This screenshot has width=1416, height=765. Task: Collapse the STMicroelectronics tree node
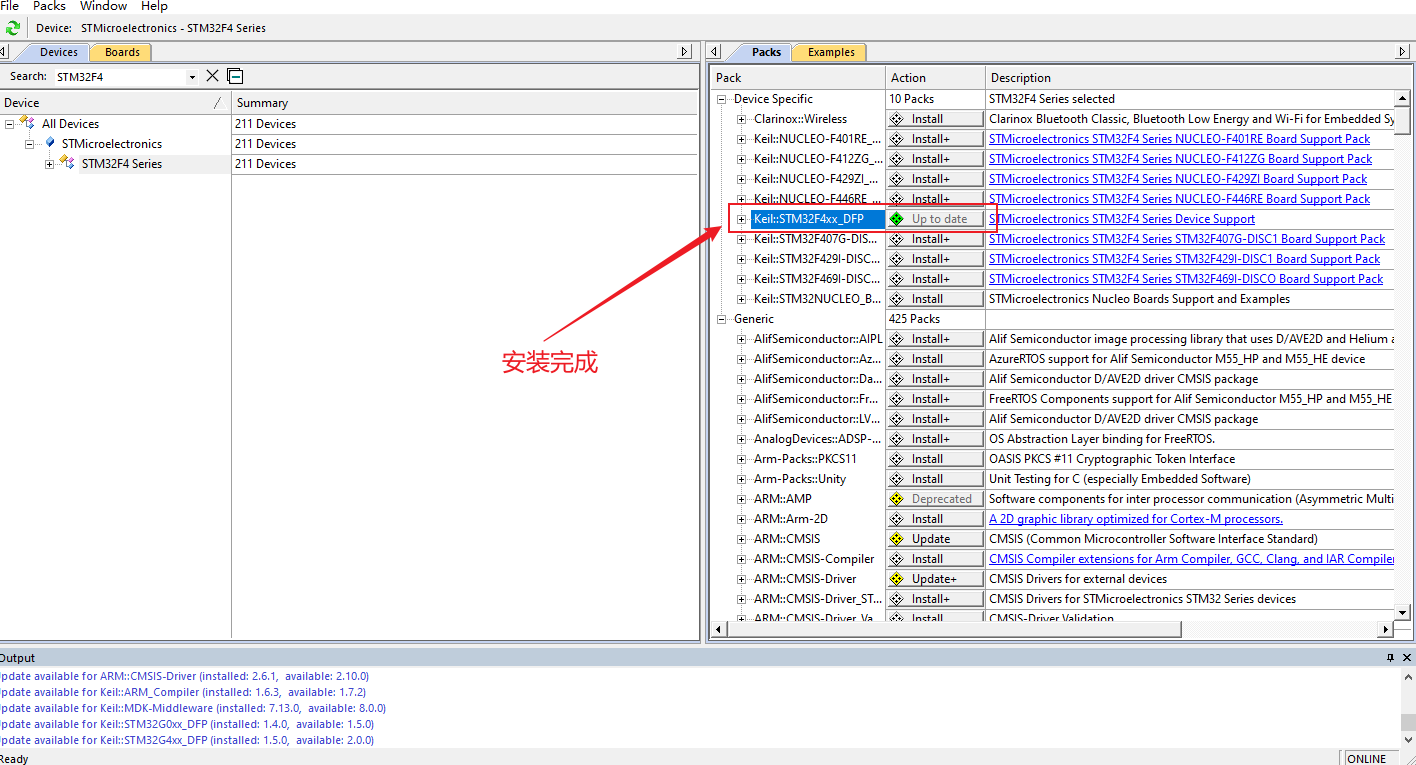tap(30, 144)
